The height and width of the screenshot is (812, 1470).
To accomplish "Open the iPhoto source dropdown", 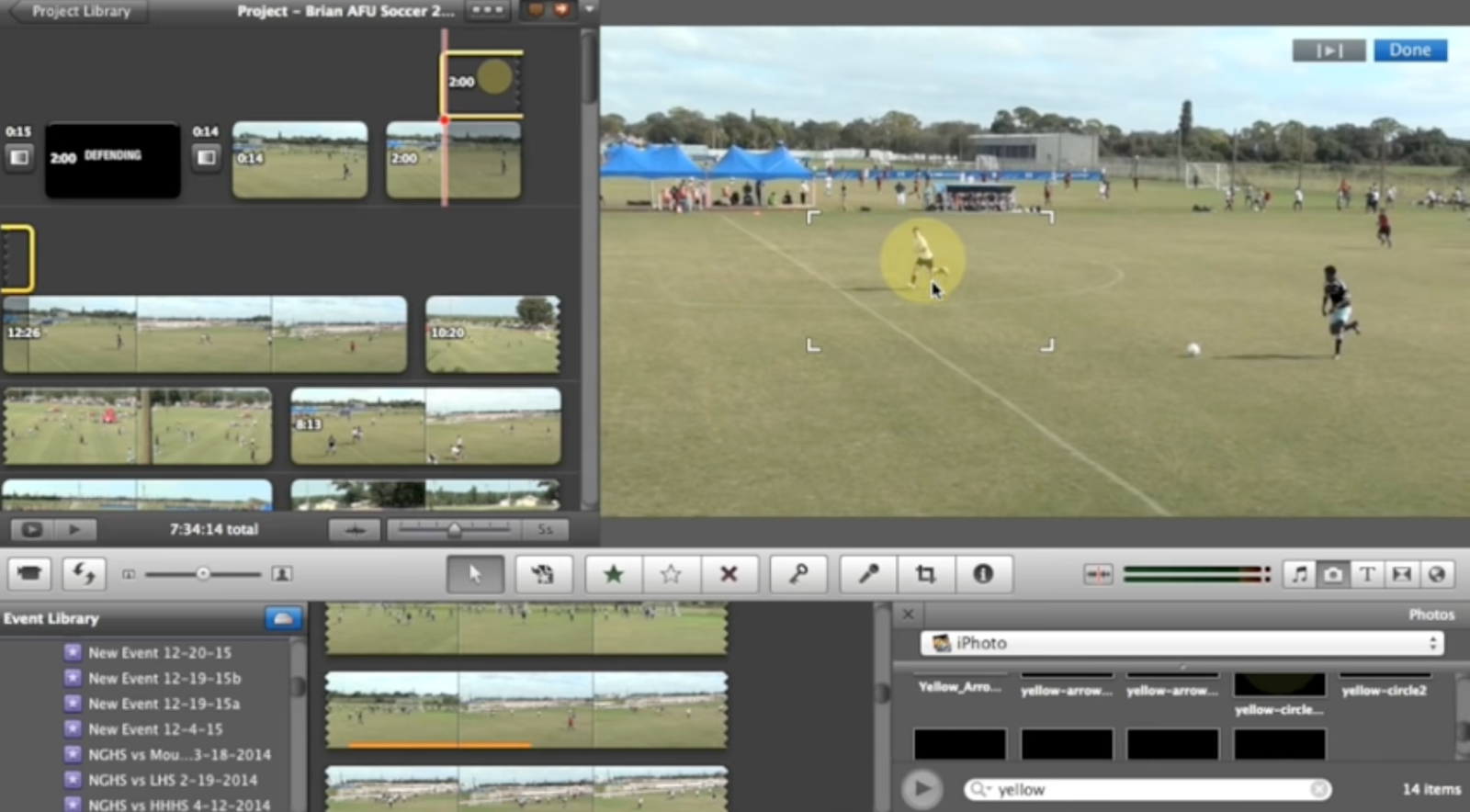I will click(x=1182, y=643).
